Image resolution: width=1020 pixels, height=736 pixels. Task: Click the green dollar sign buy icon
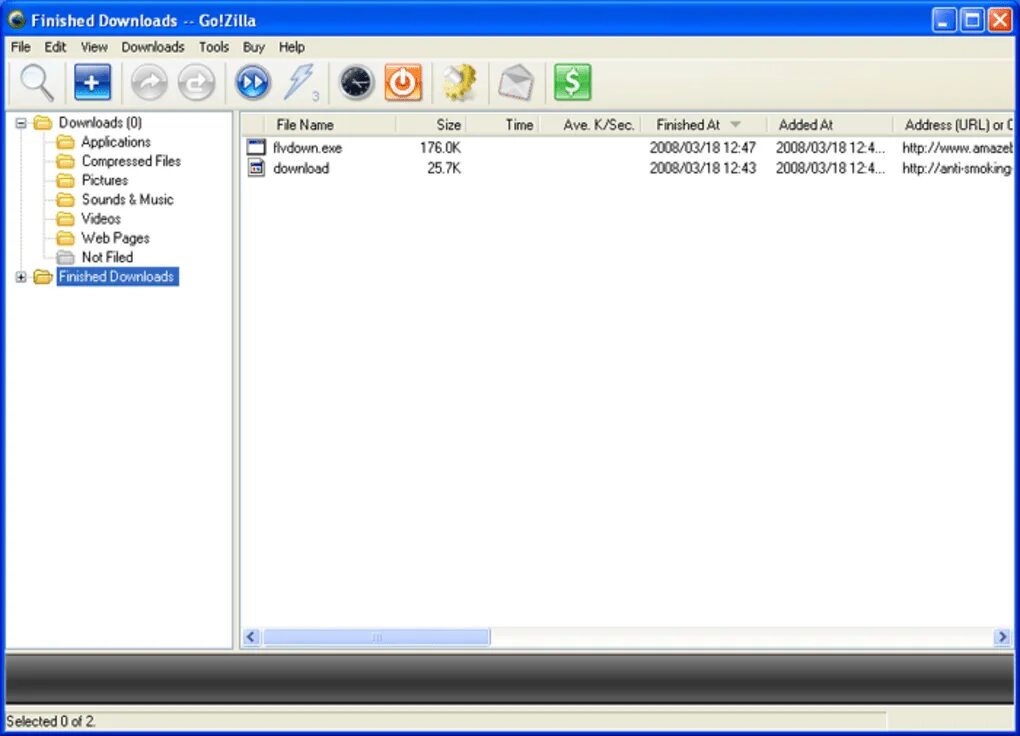click(572, 82)
